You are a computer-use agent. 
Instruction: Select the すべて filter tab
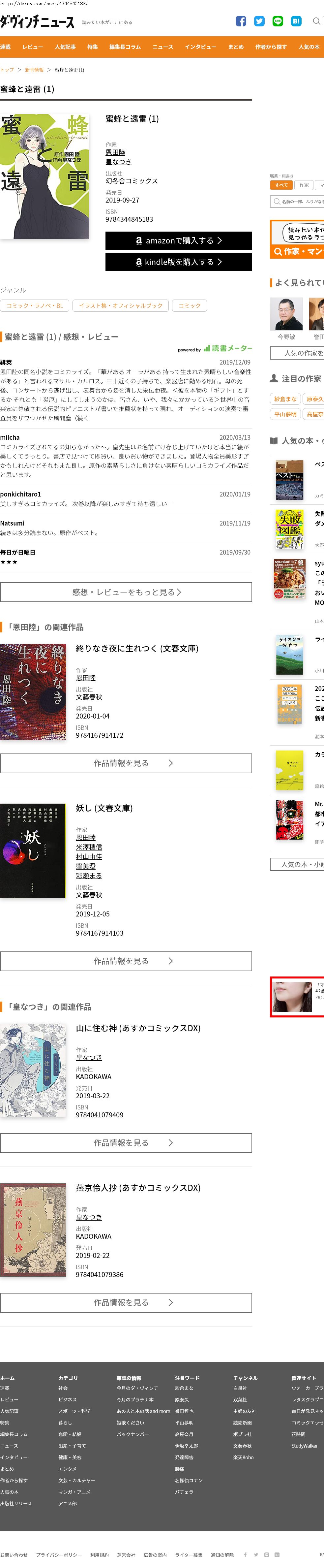[x=281, y=185]
